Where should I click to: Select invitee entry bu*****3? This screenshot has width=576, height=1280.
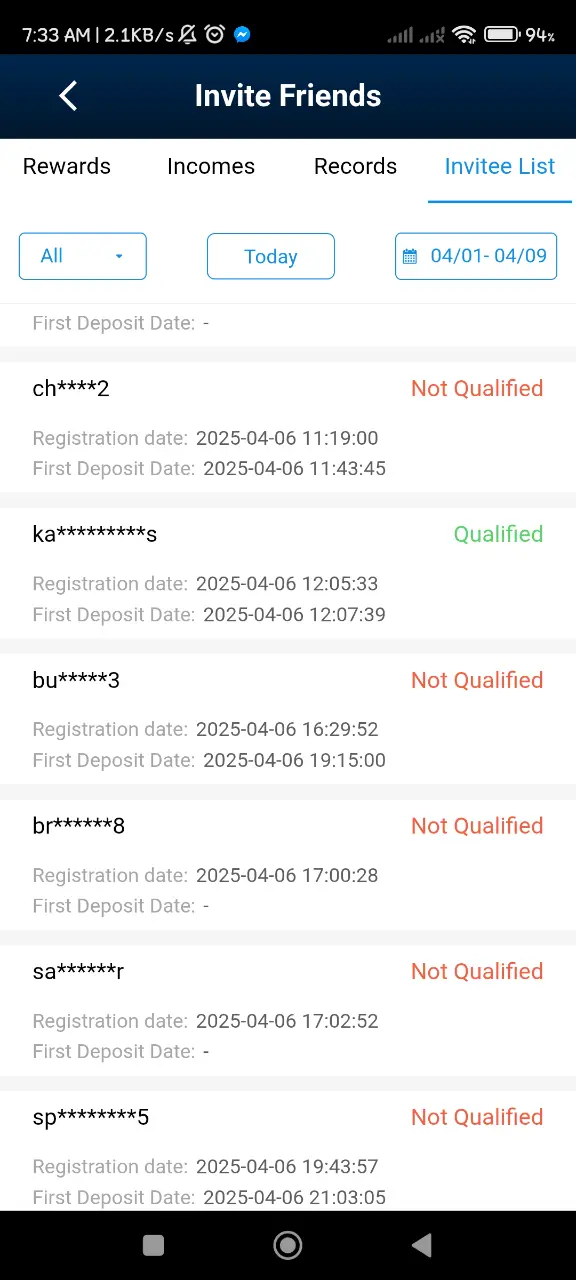click(288, 719)
